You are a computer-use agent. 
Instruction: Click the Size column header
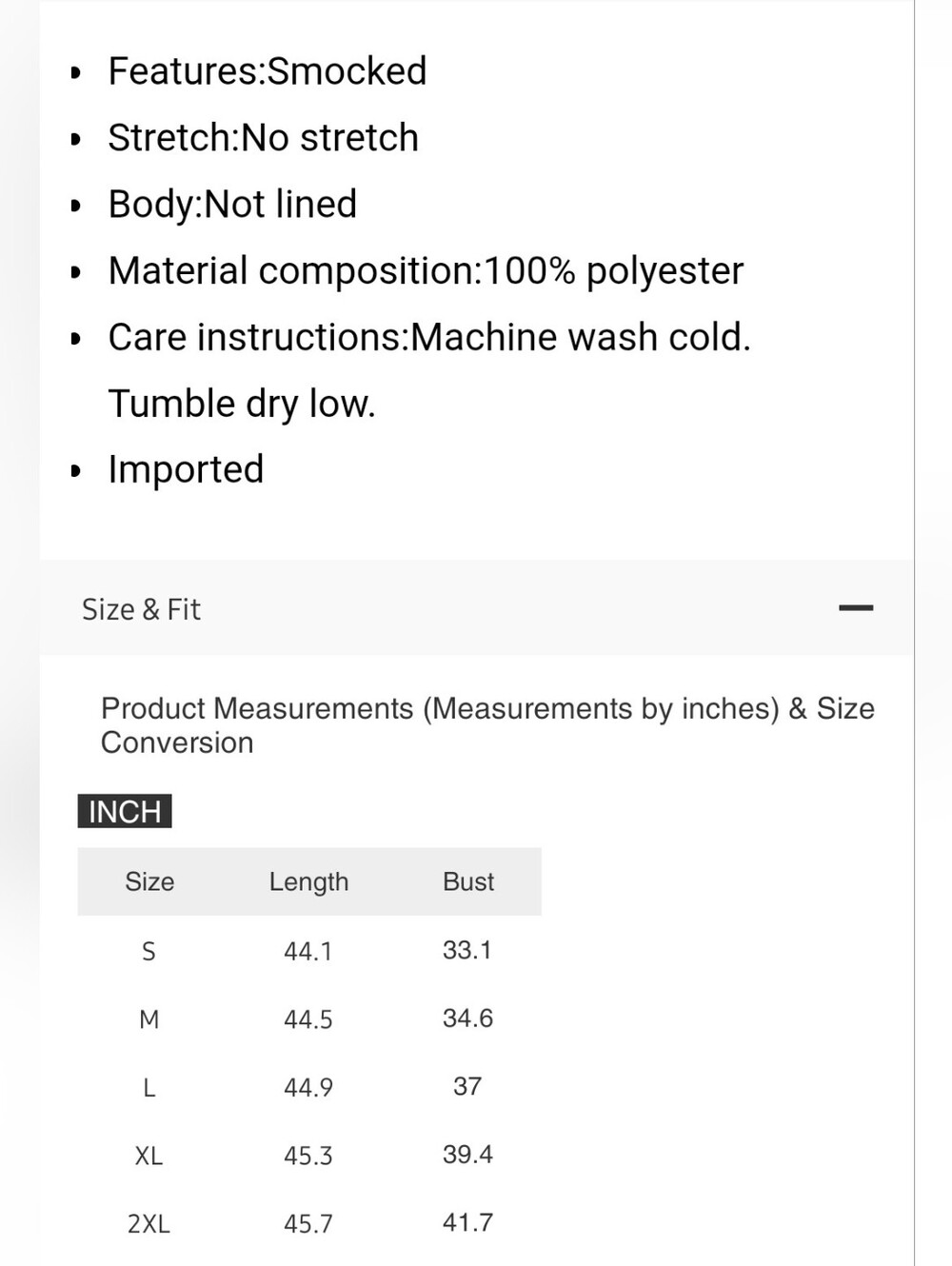[x=149, y=881]
